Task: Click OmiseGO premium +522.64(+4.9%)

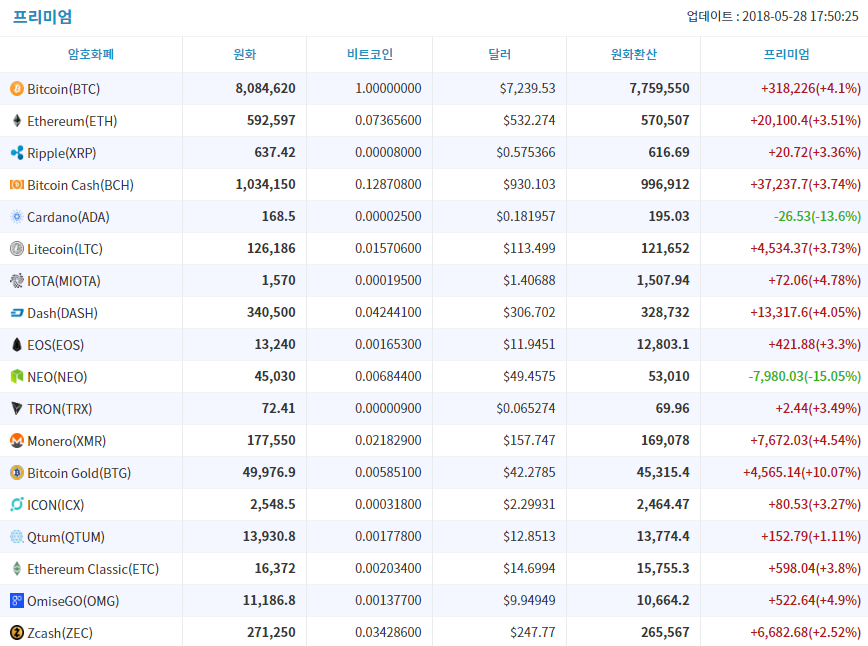Action: click(815, 601)
